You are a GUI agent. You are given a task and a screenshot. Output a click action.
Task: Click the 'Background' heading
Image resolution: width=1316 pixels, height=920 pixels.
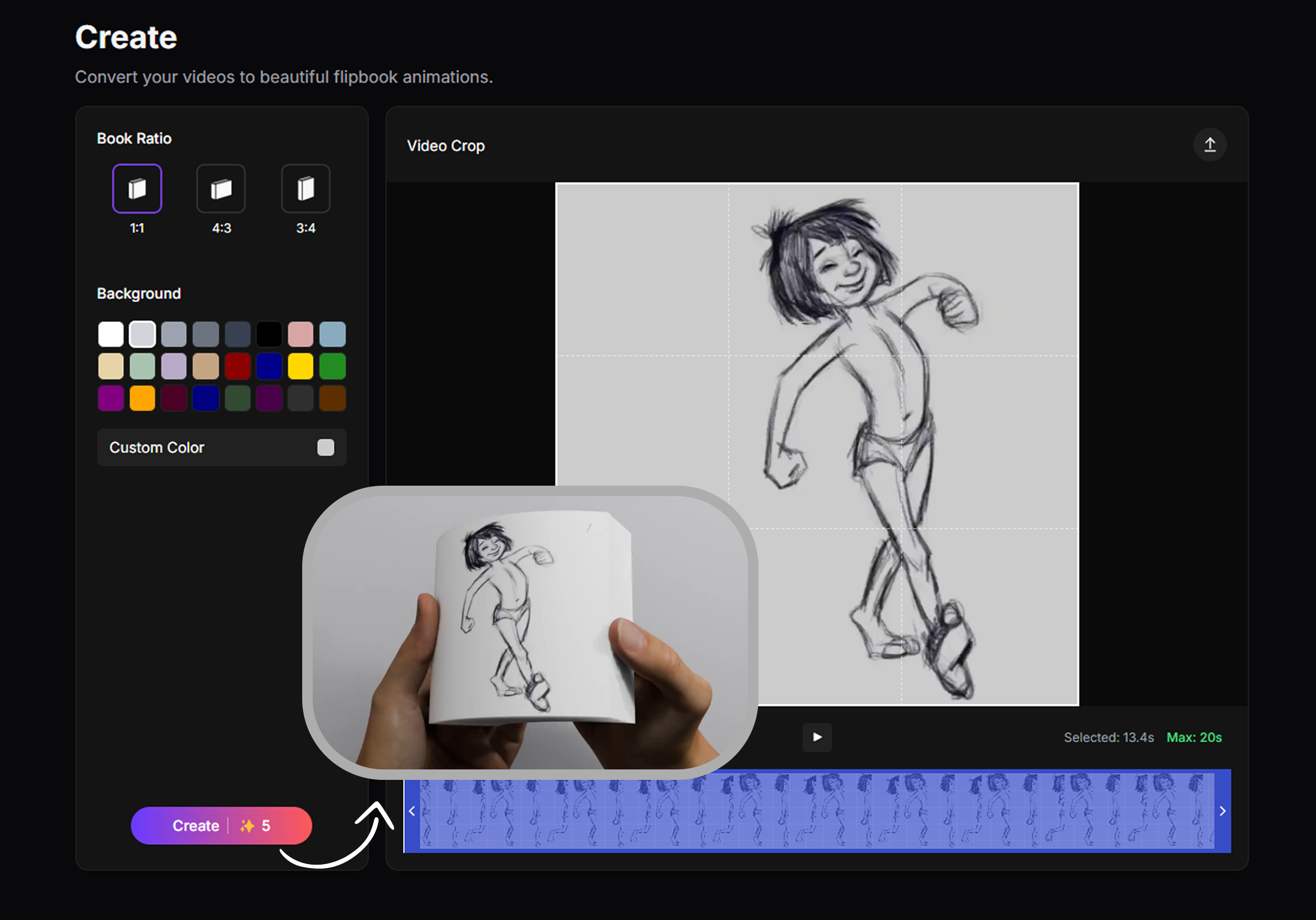click(139, 294)
